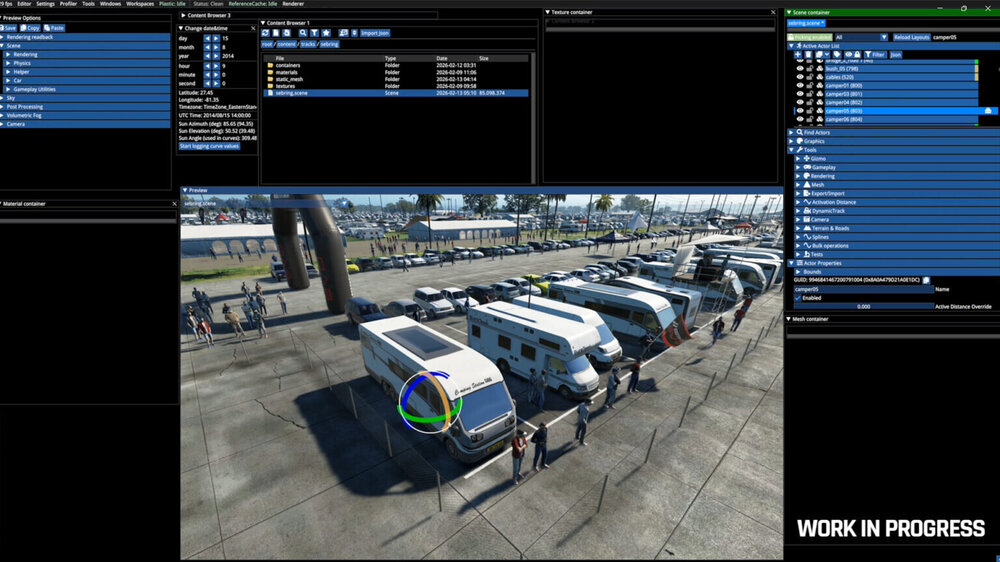
Task: Add a new actor with the plus icon
Action: 798,54
